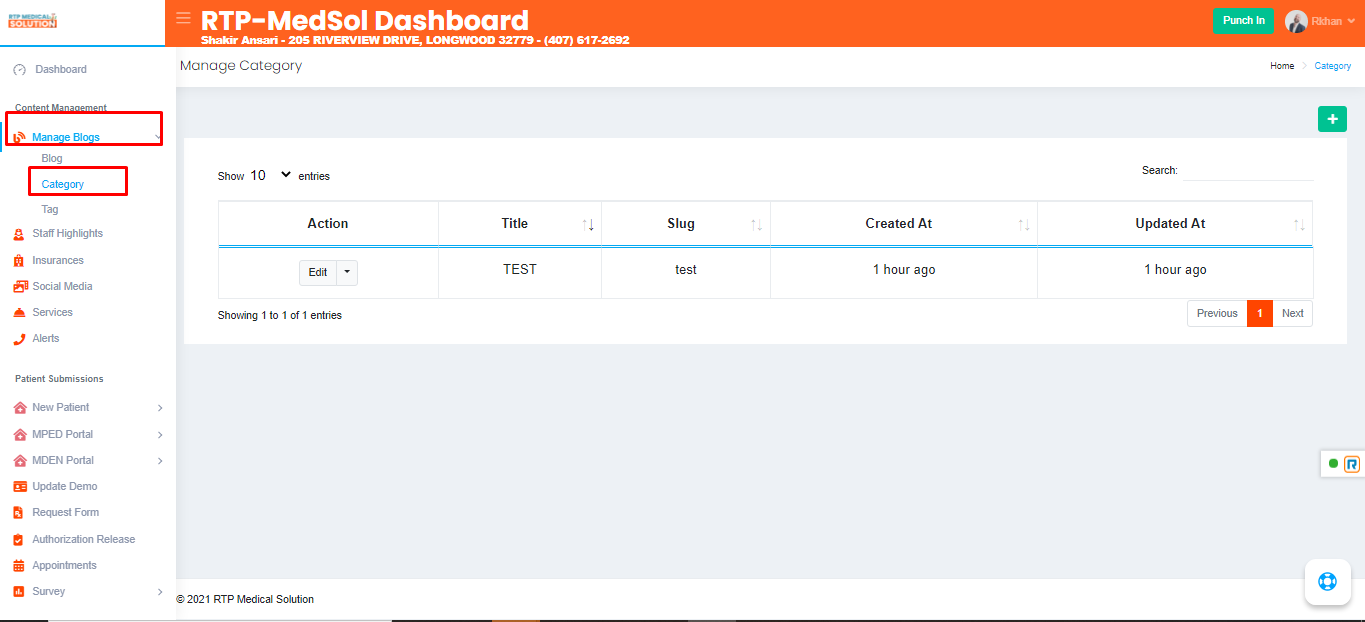1365x622 pixels.
Task: Sort table by Slug column arrows
Action: click(x=757, y=225)
